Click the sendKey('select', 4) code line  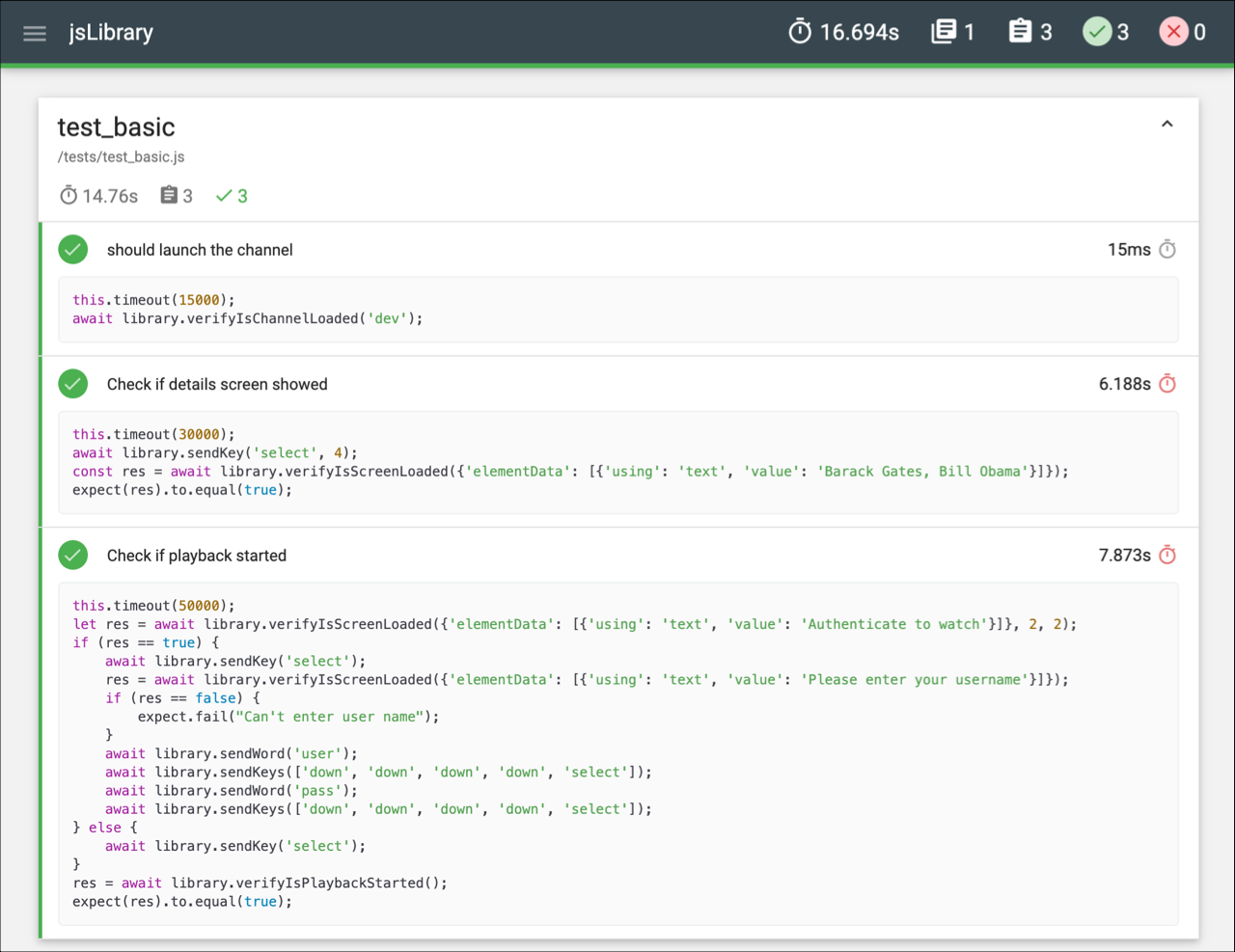(215, 452)
